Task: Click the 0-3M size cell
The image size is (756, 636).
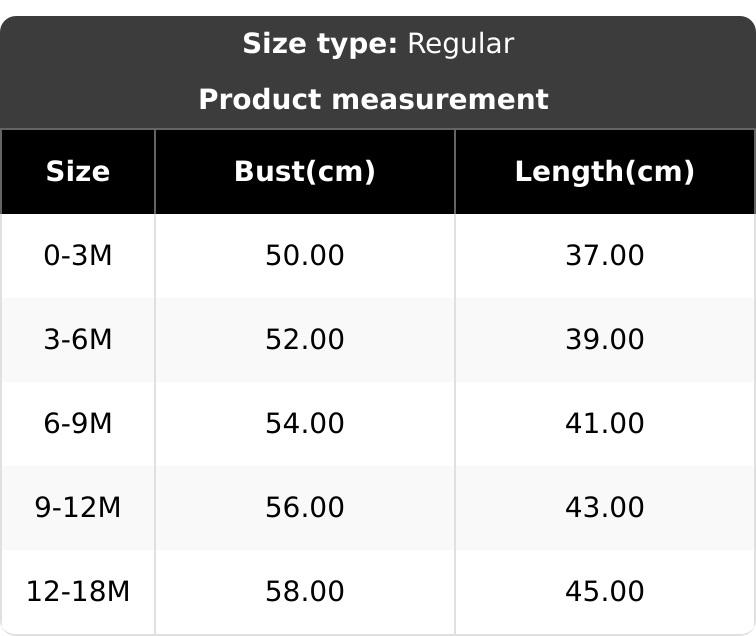Action: pyautogui.click(x=78, y=256)
